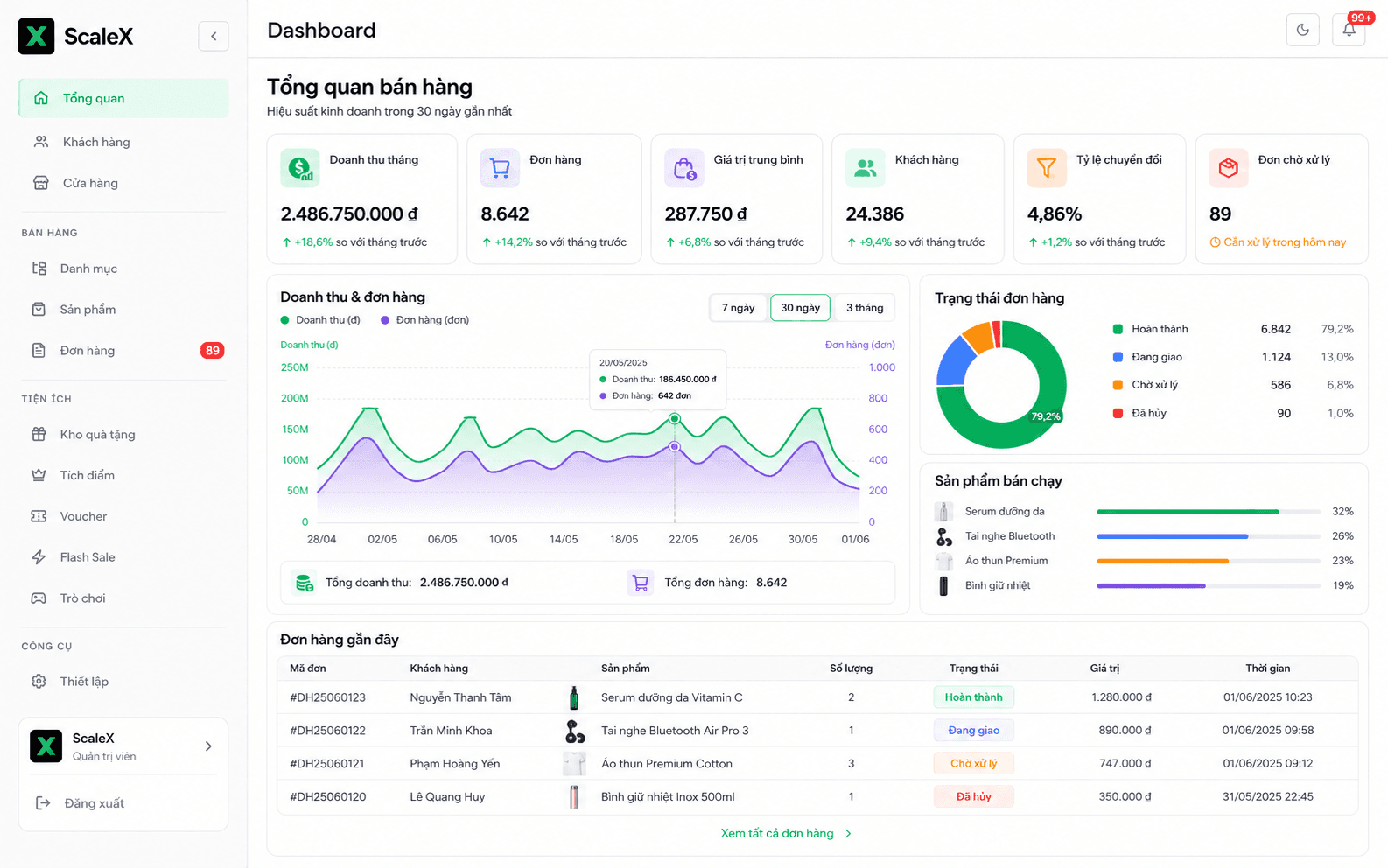Click the green Hoàn thành legend swatch
The width and height of the screenshot is (1388, 868).
click(x=1118, y=329)
